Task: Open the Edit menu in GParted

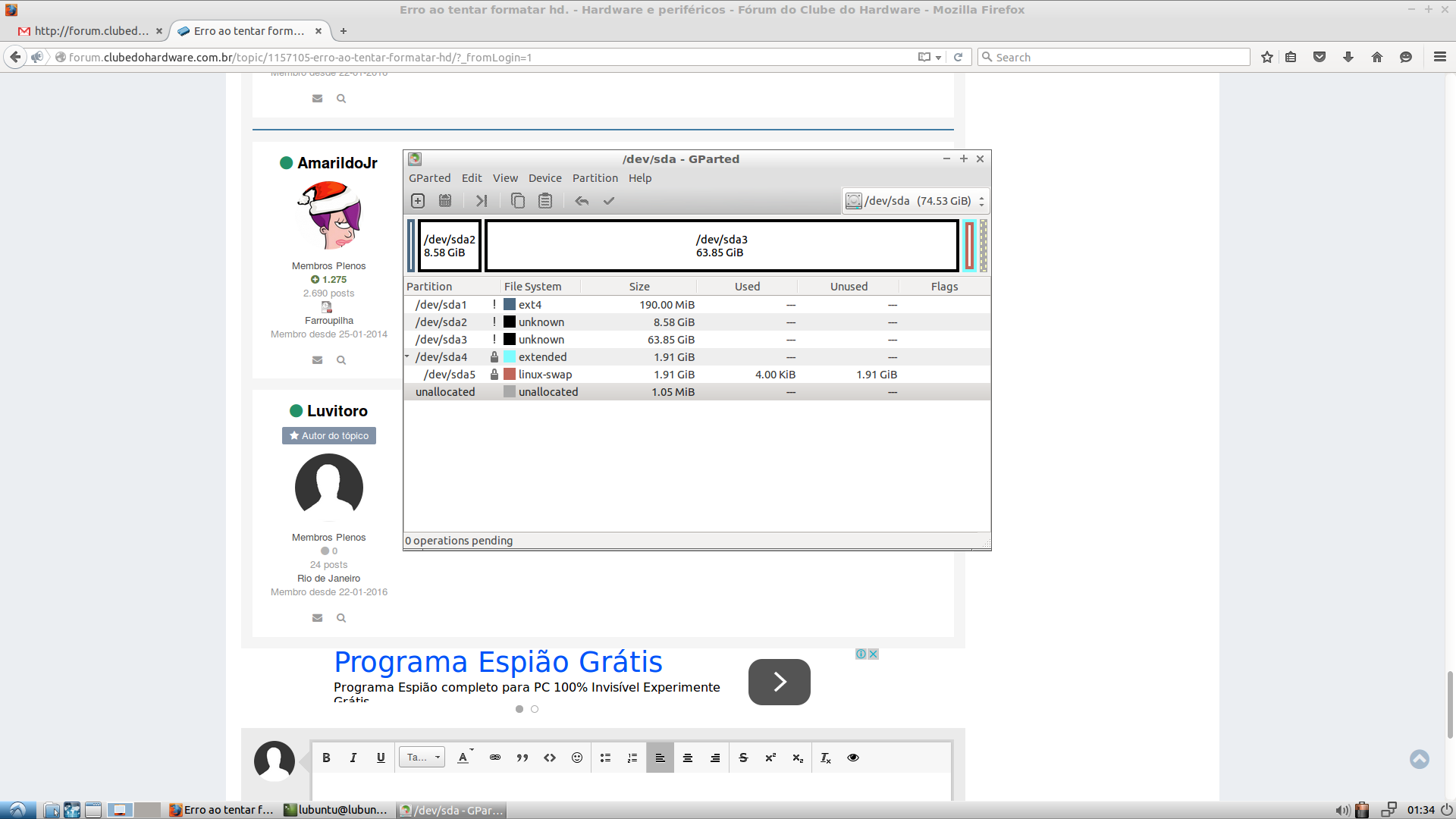Action: pyautogui.click(x=472, y=178)
